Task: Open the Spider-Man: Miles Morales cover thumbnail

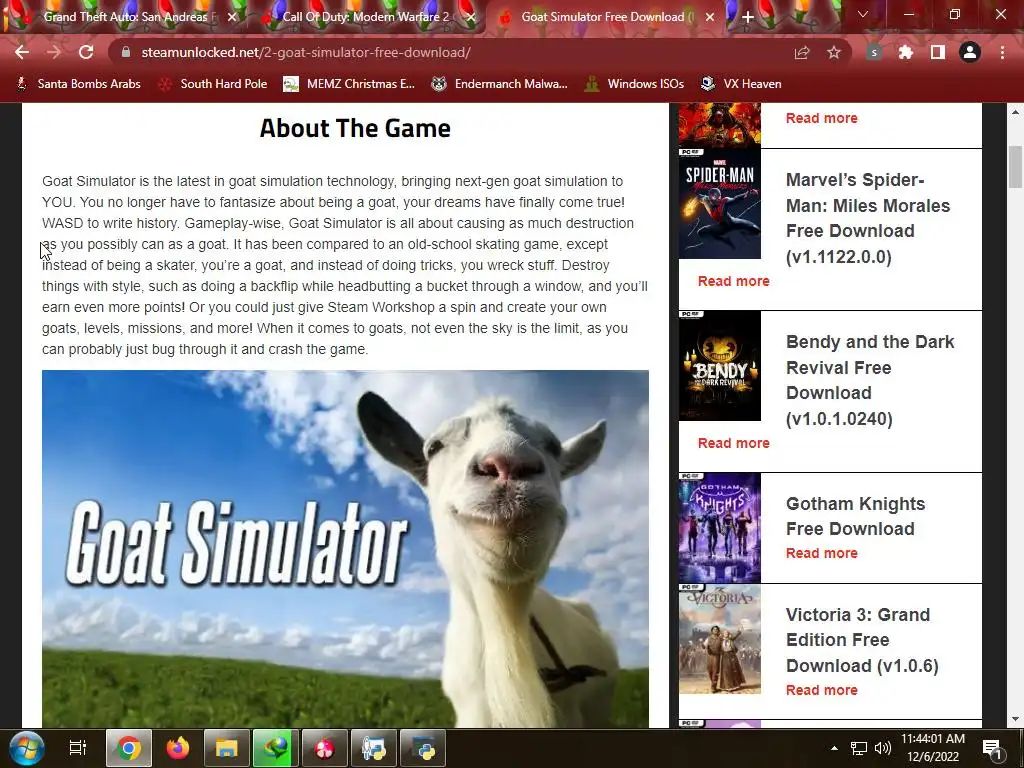Action: tap(720, 204)
